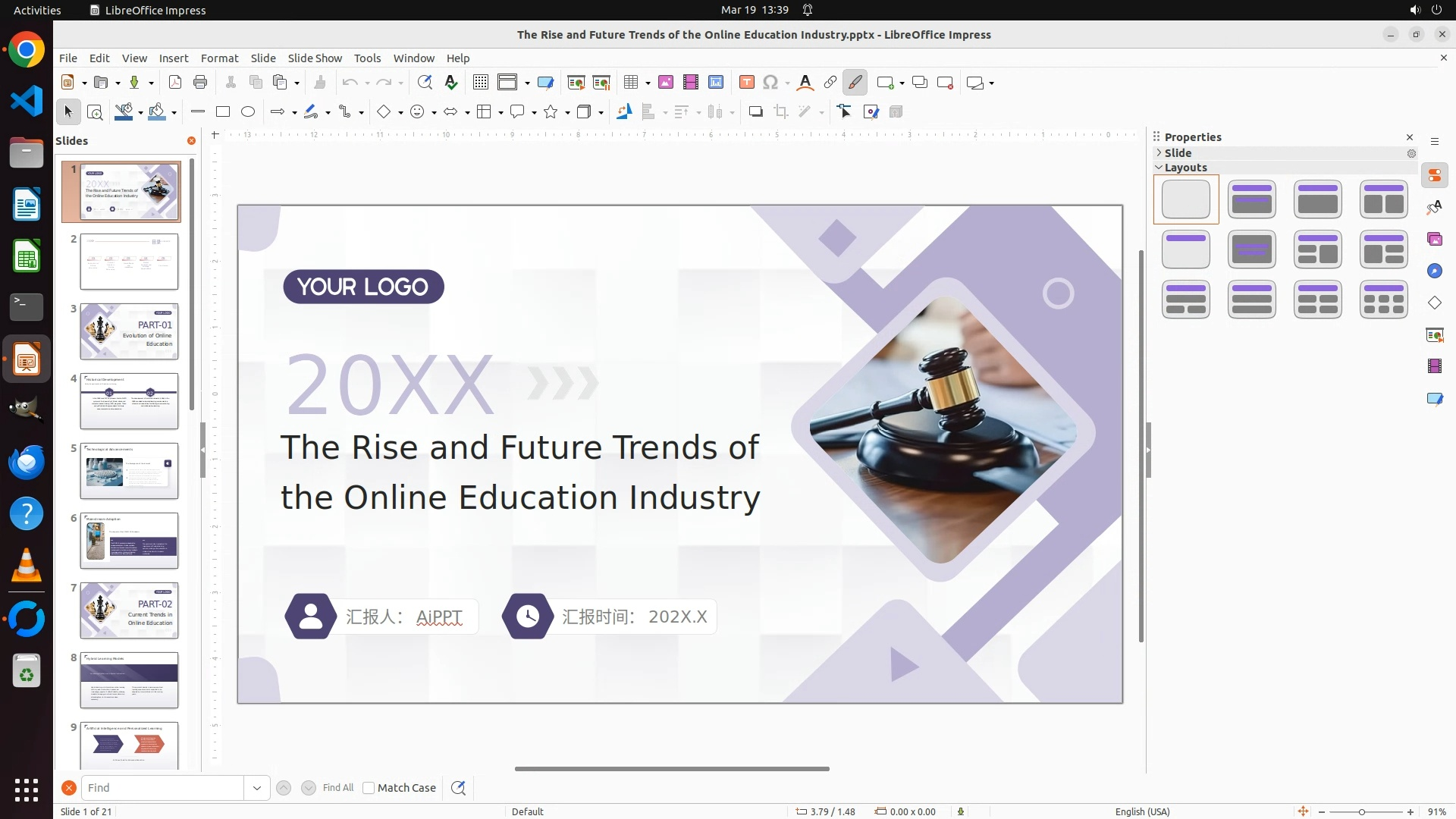Click the Find All button
The image size is (1456, 819).
[x=337, y=788]
